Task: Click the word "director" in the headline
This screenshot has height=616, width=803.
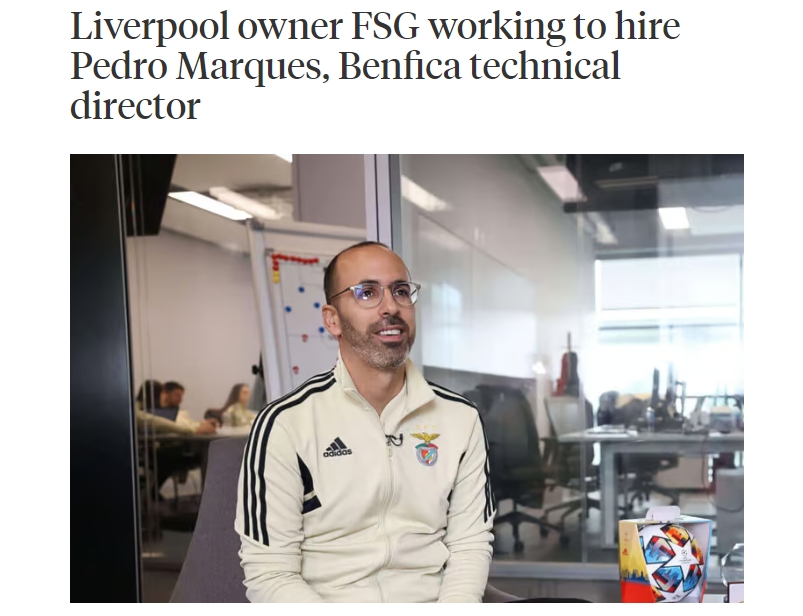Action: 135,105
